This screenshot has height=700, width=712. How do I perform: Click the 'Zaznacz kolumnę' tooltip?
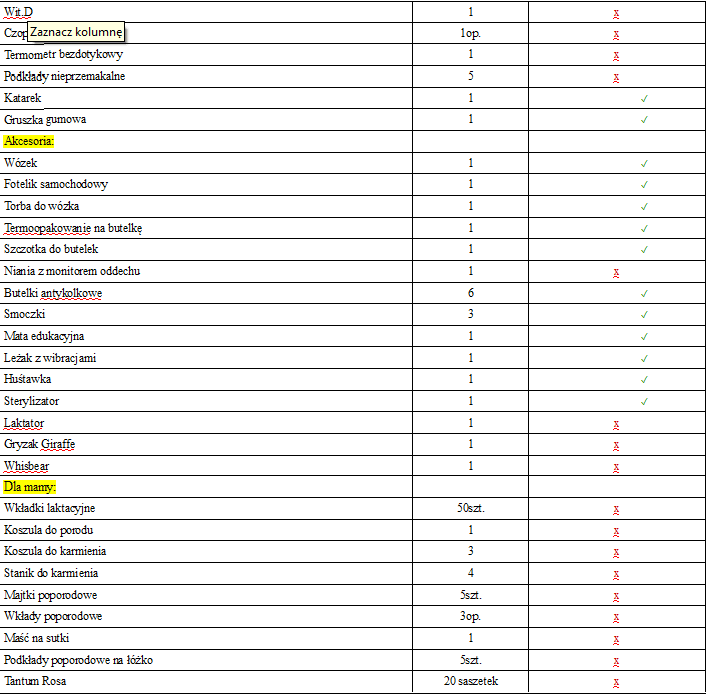(76, 33)
